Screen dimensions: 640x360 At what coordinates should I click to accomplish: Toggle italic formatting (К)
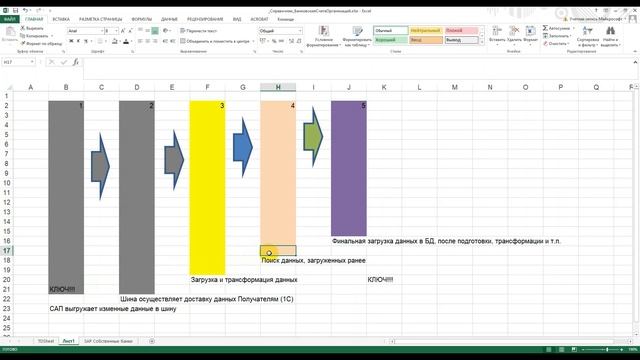pyautogui.click(x=78, y=41)
